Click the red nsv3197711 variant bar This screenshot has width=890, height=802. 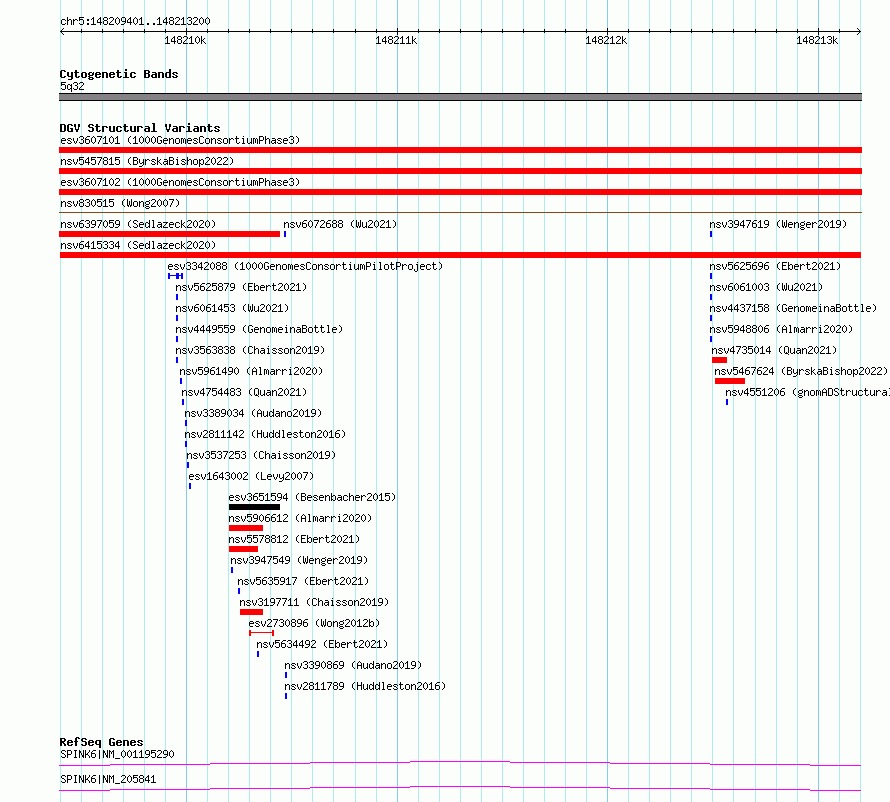251,612
